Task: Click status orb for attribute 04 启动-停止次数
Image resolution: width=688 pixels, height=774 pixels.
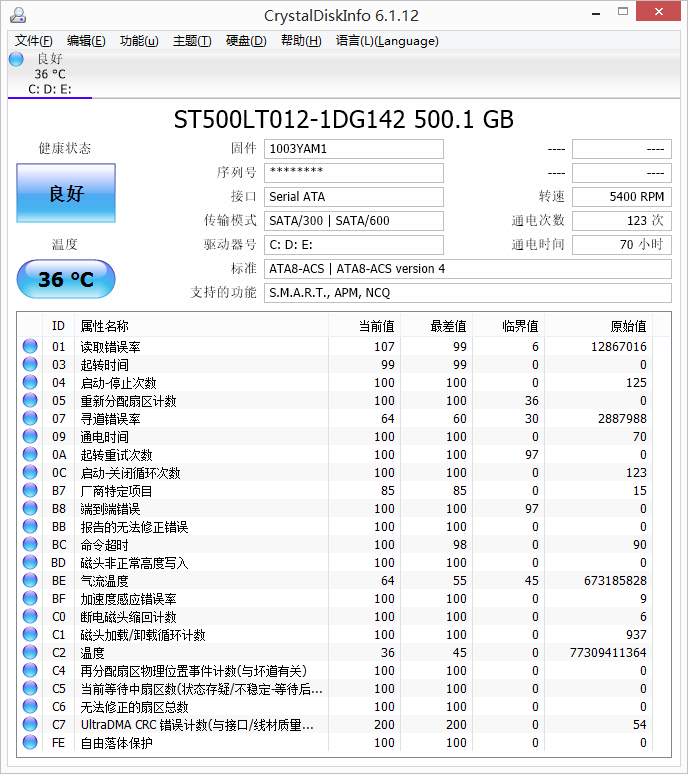Action: [30, 382]
